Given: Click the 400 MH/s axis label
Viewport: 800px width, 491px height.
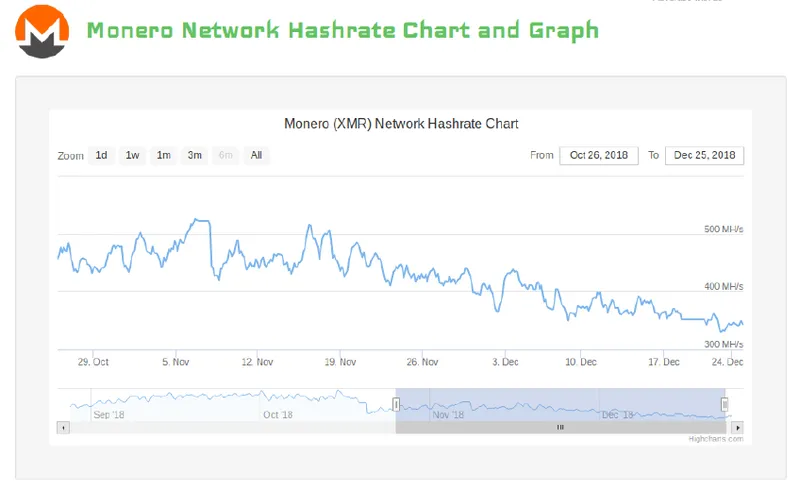Looking at the screenshot, I should [723, 286].
